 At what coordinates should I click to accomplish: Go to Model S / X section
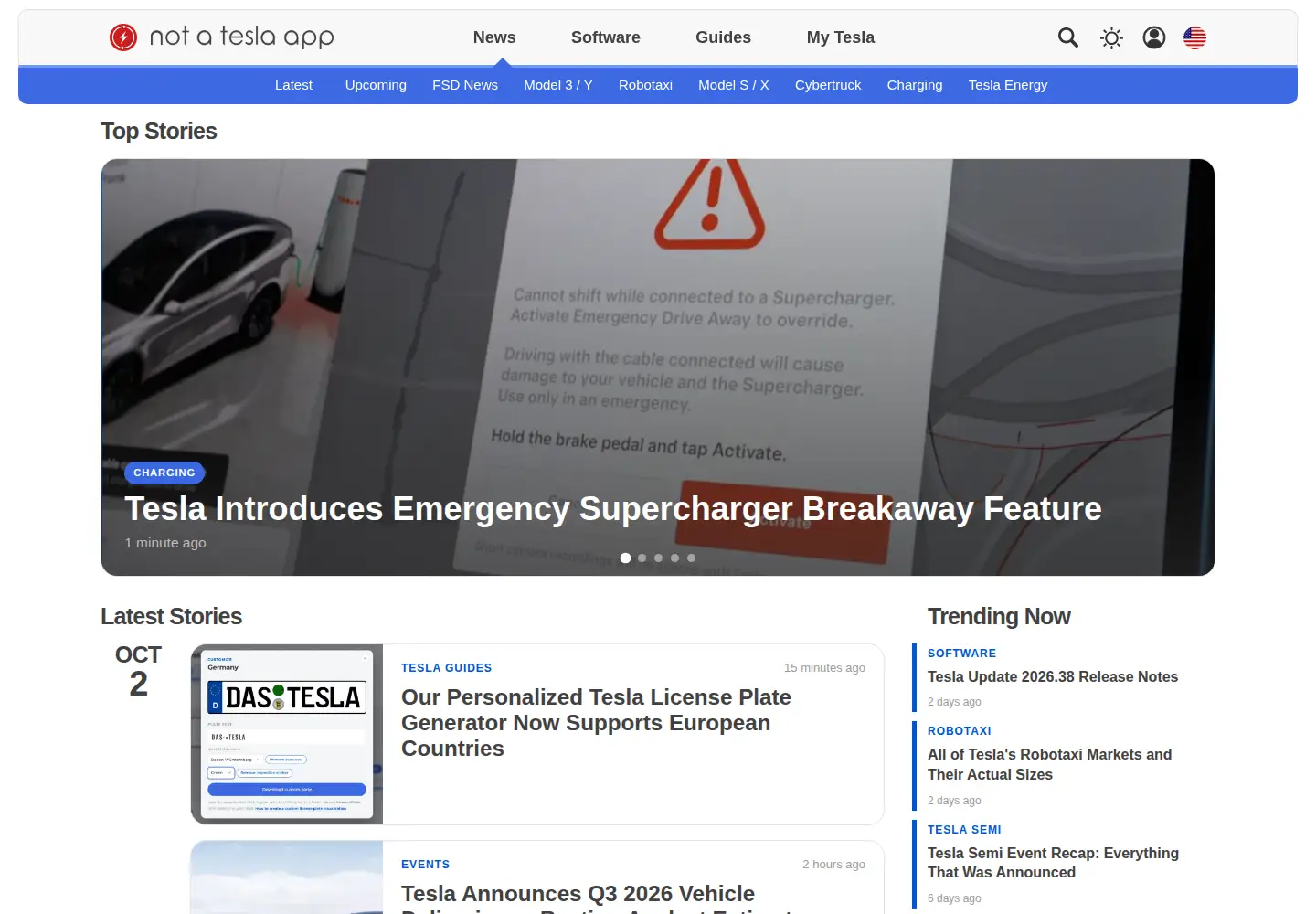[734, 85]
